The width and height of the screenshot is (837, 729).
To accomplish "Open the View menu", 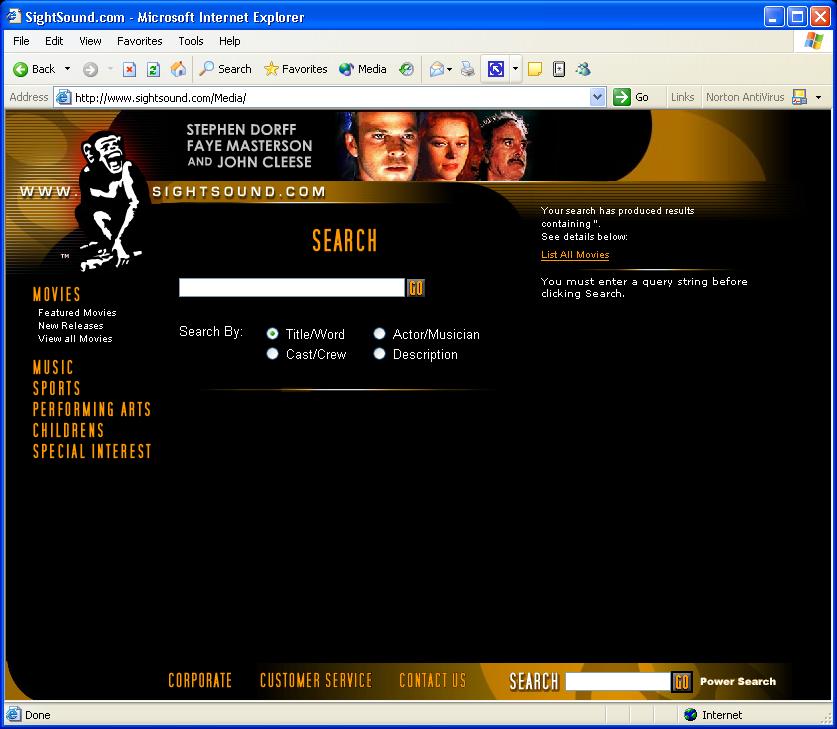I will (x=90, y=41).
